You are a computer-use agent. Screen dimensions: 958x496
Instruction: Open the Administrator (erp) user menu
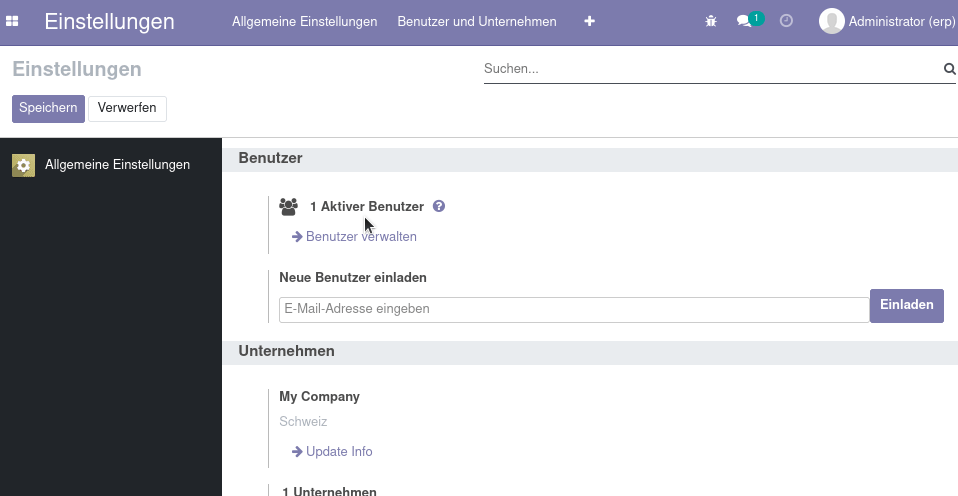pyautogui.click(x=888, y=21)
